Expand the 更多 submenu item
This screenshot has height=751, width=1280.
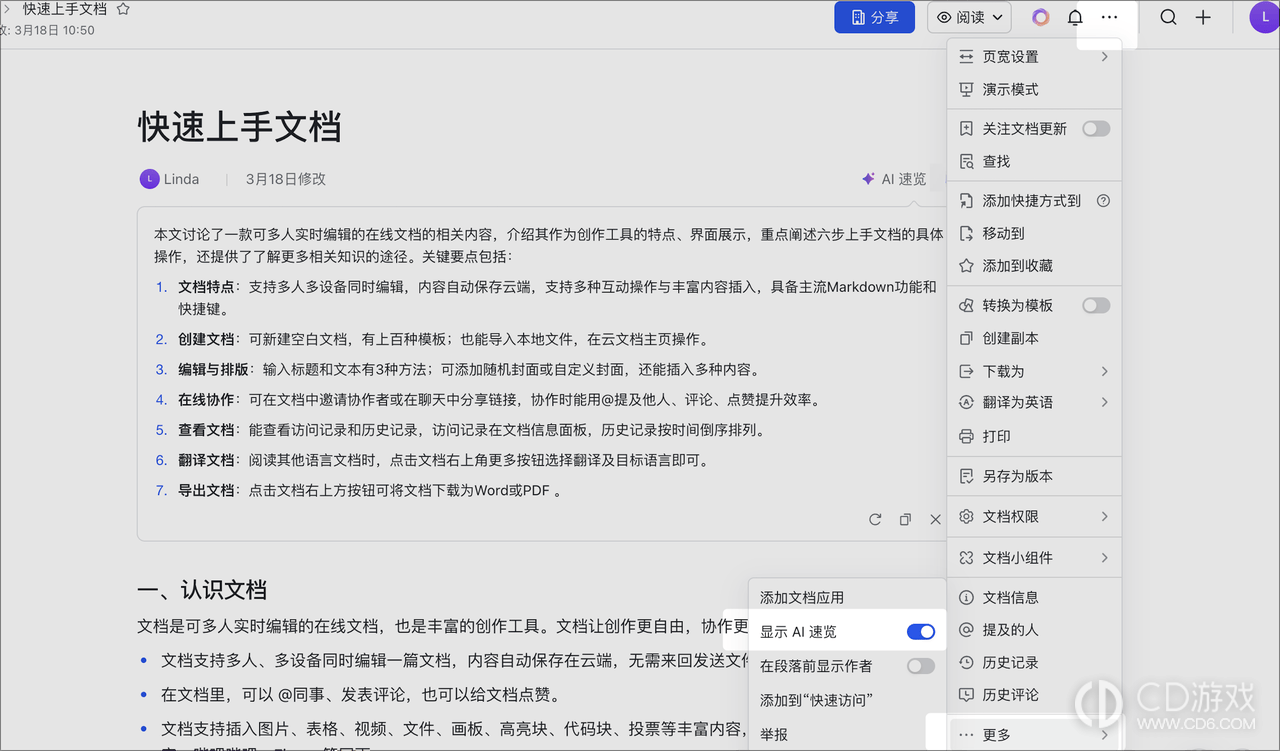coord(1033,735)
